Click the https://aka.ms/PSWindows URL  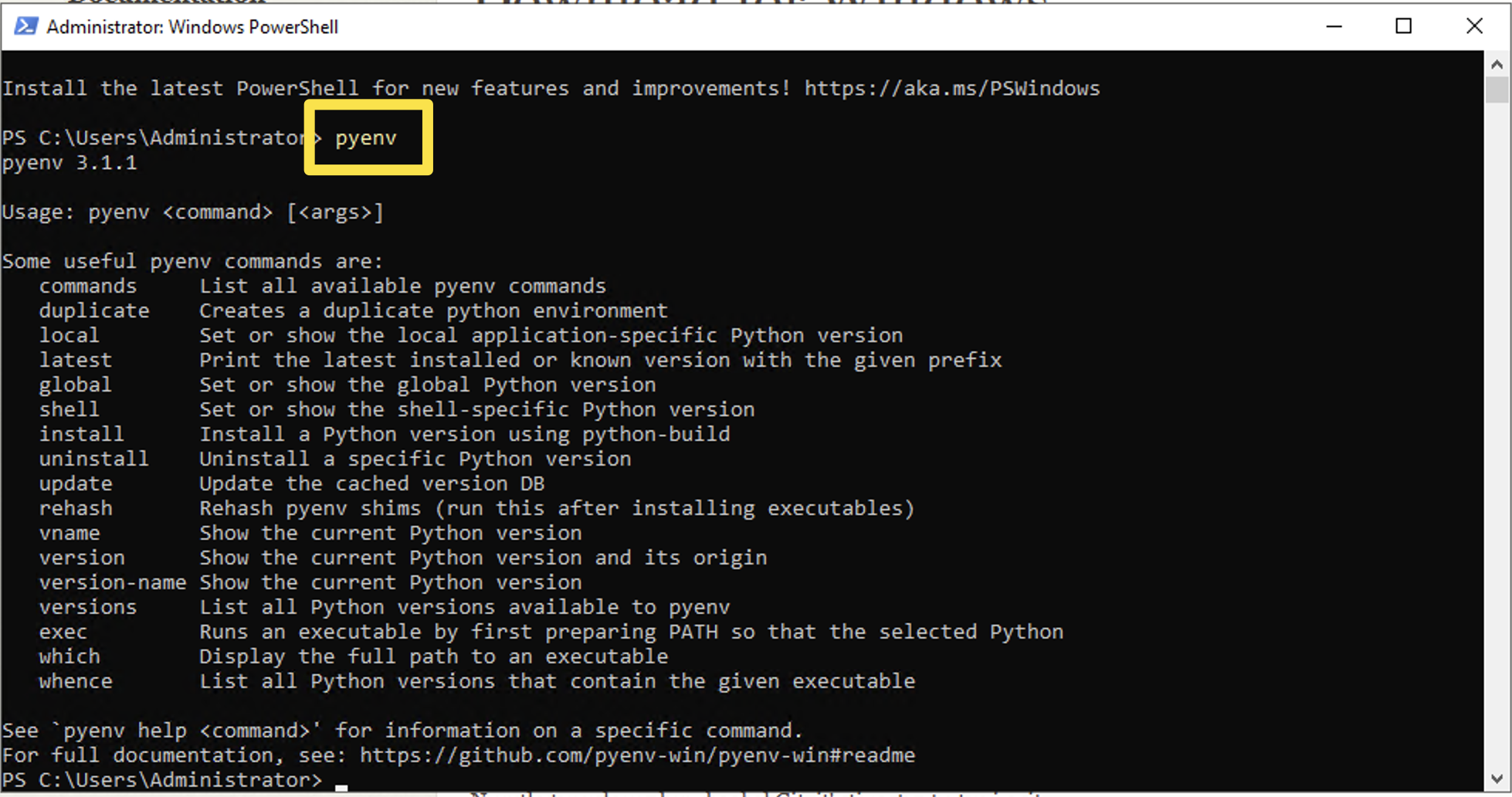click(952, 88)
